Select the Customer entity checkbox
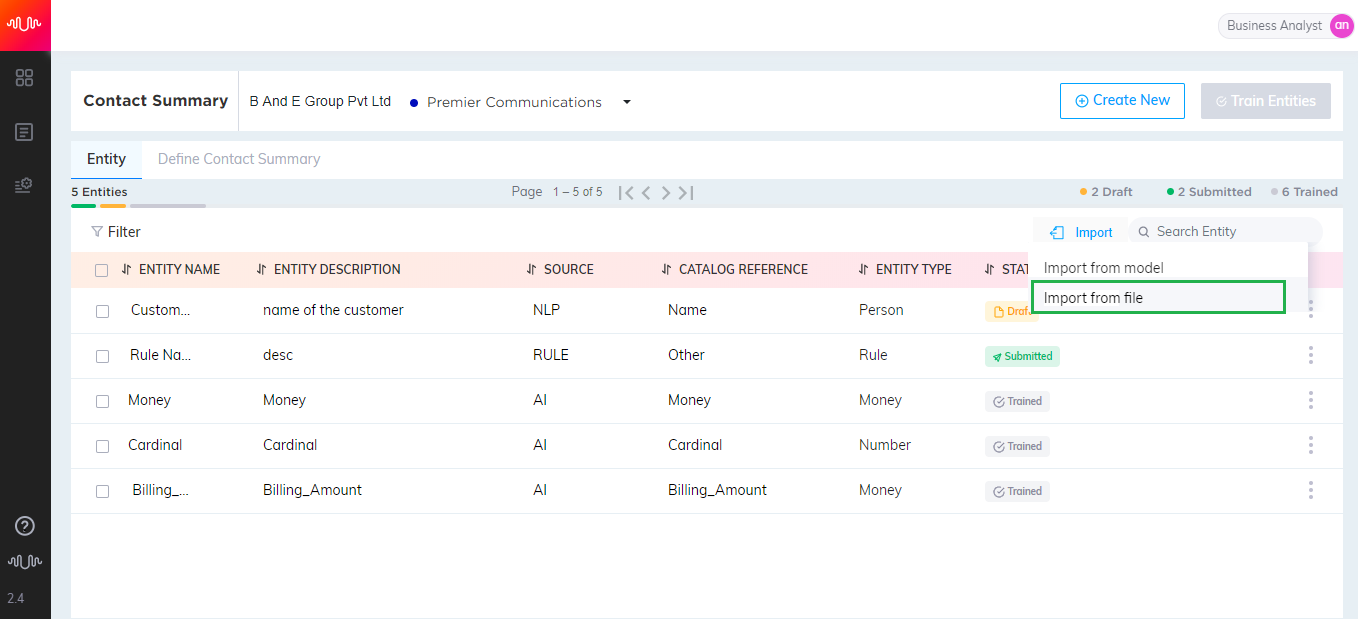The width and height of the screenshot is (1358, 619). pyautogui.click(x=102, y=311)
